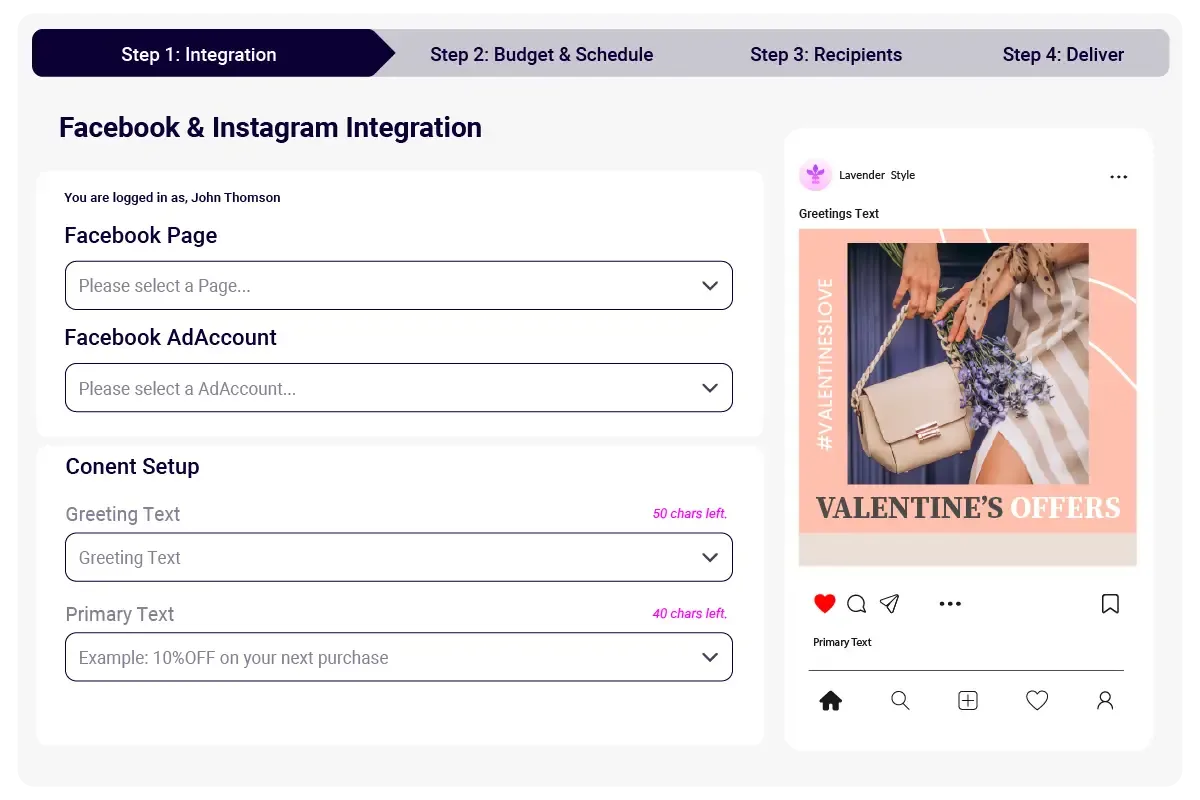The image size is (1200, 800).
Task: Go to Step 4: Deliver
Action: click(x=1063, y=54)
